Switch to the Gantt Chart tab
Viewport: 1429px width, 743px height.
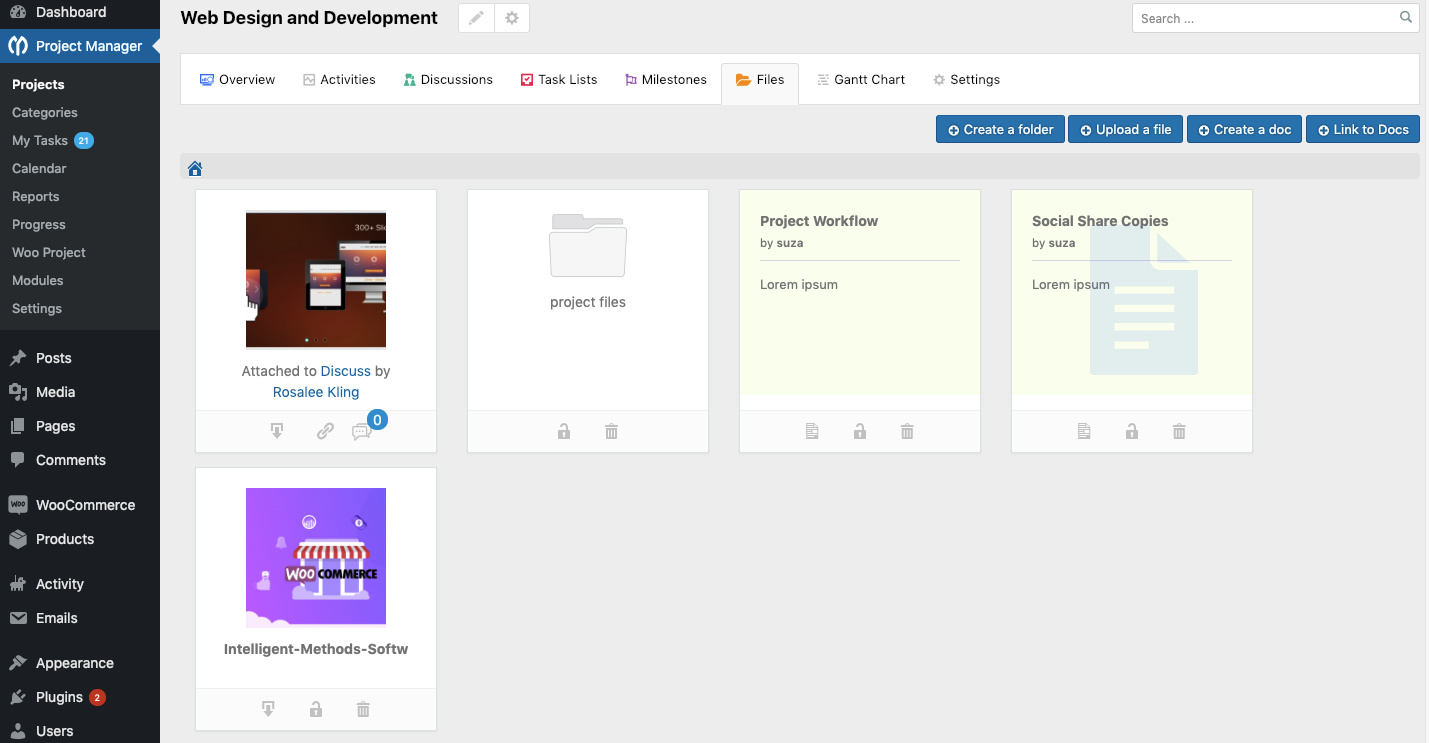pos(861,79)
